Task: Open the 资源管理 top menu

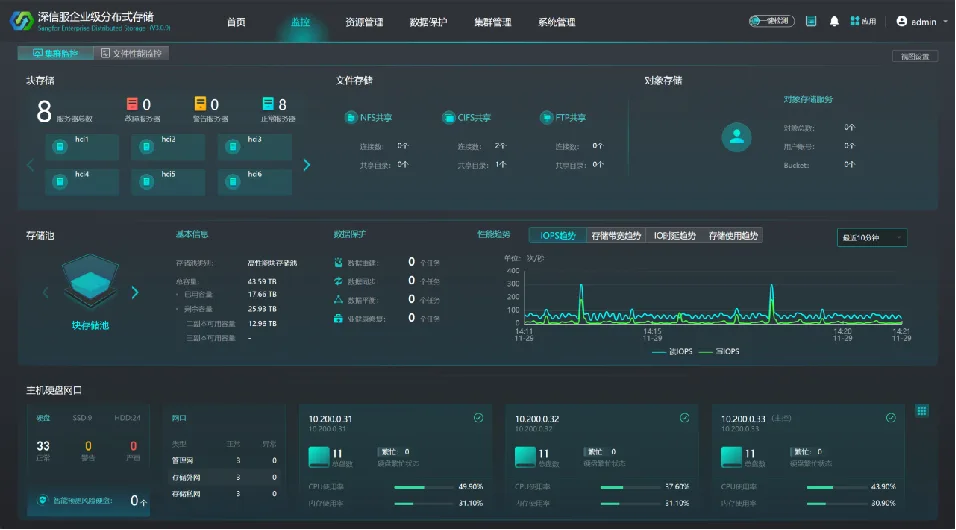Action: [364, 22]
